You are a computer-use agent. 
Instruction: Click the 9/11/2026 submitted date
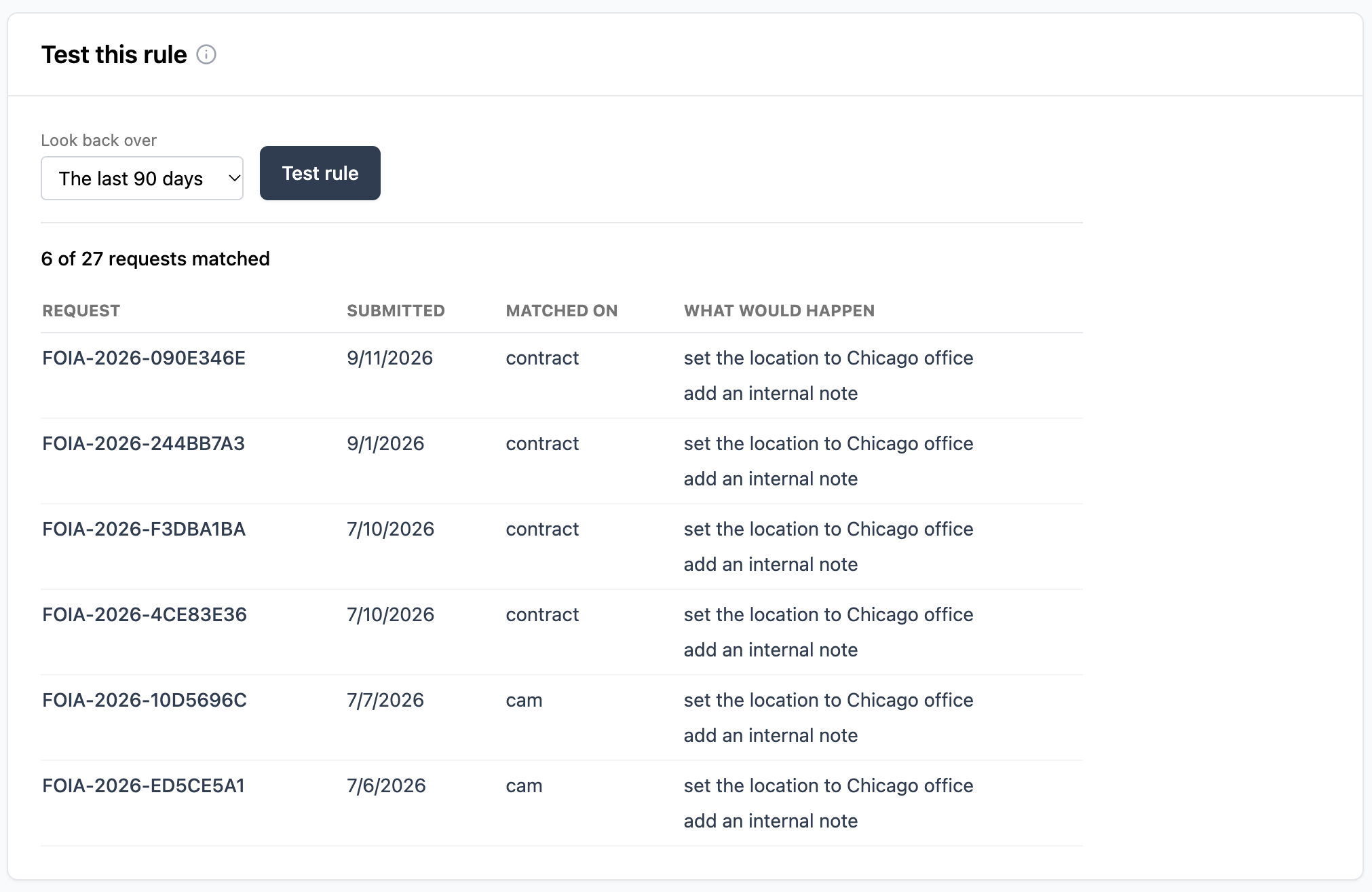pyautogui.click(x=389, y=358)
